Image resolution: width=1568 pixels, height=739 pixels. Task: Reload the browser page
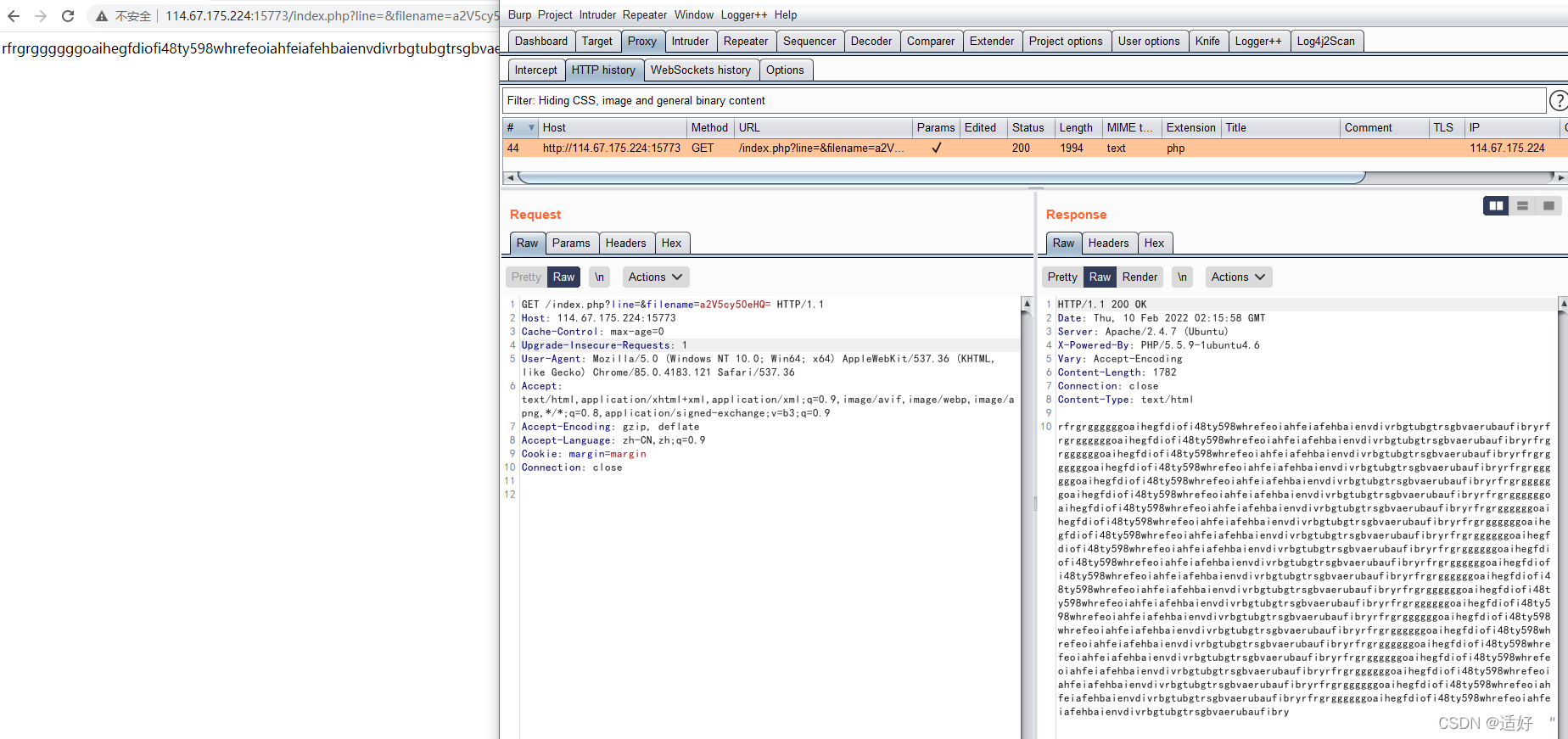pos(68,16)
